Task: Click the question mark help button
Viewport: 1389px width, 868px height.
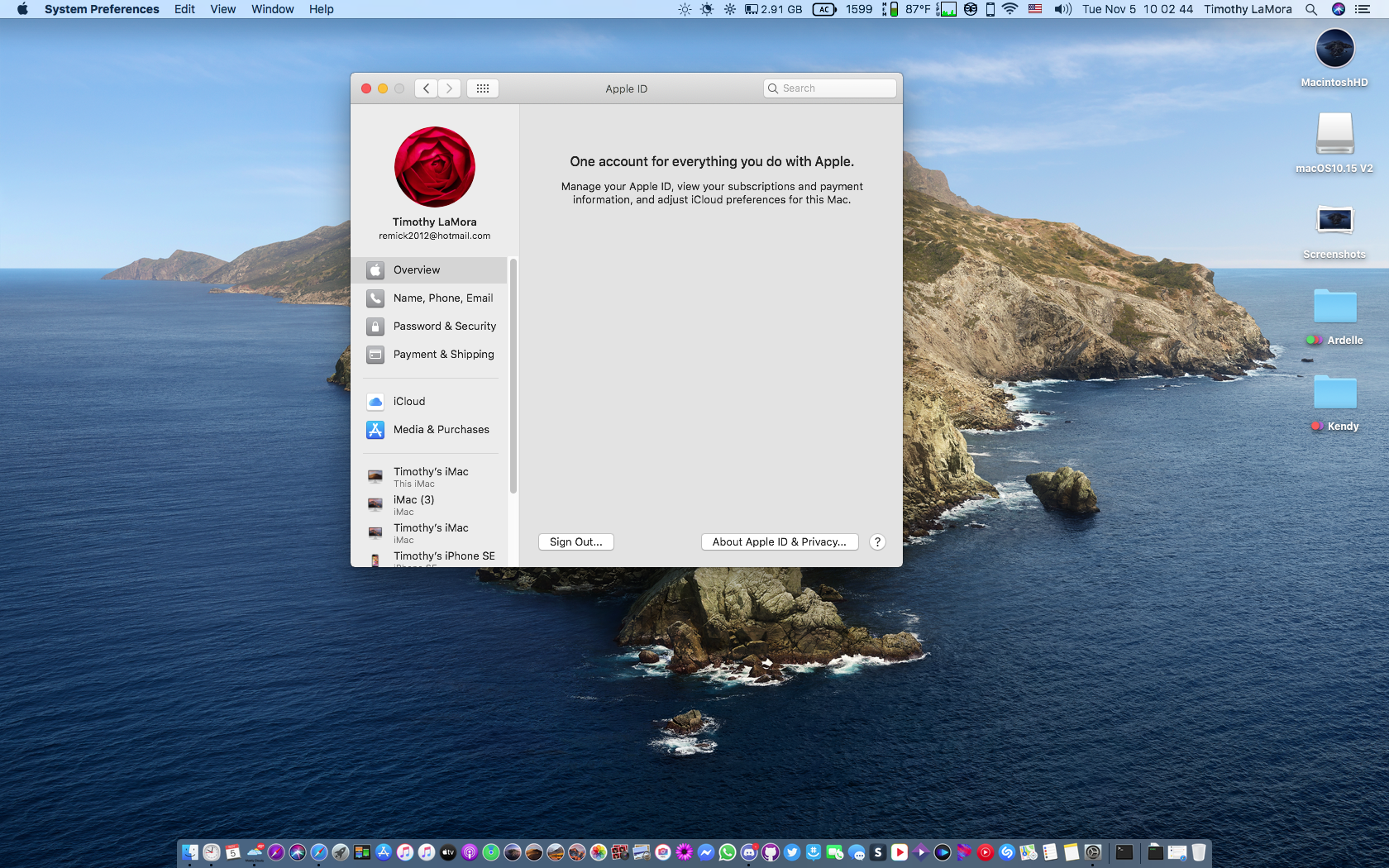Action: coord(878,542)
